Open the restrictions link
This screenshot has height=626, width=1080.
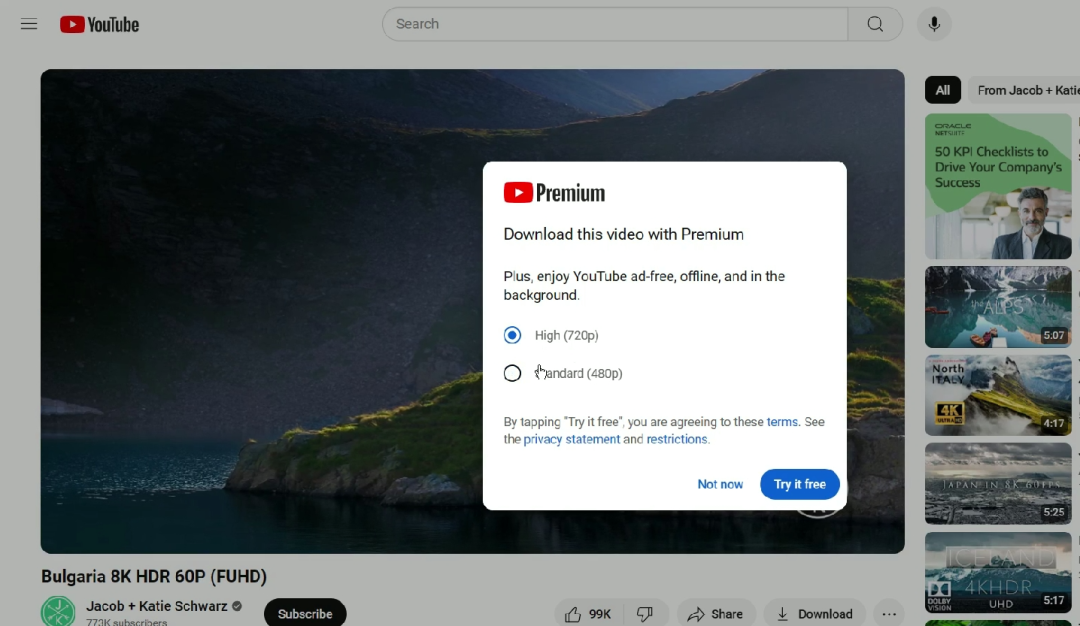point(676,439)
